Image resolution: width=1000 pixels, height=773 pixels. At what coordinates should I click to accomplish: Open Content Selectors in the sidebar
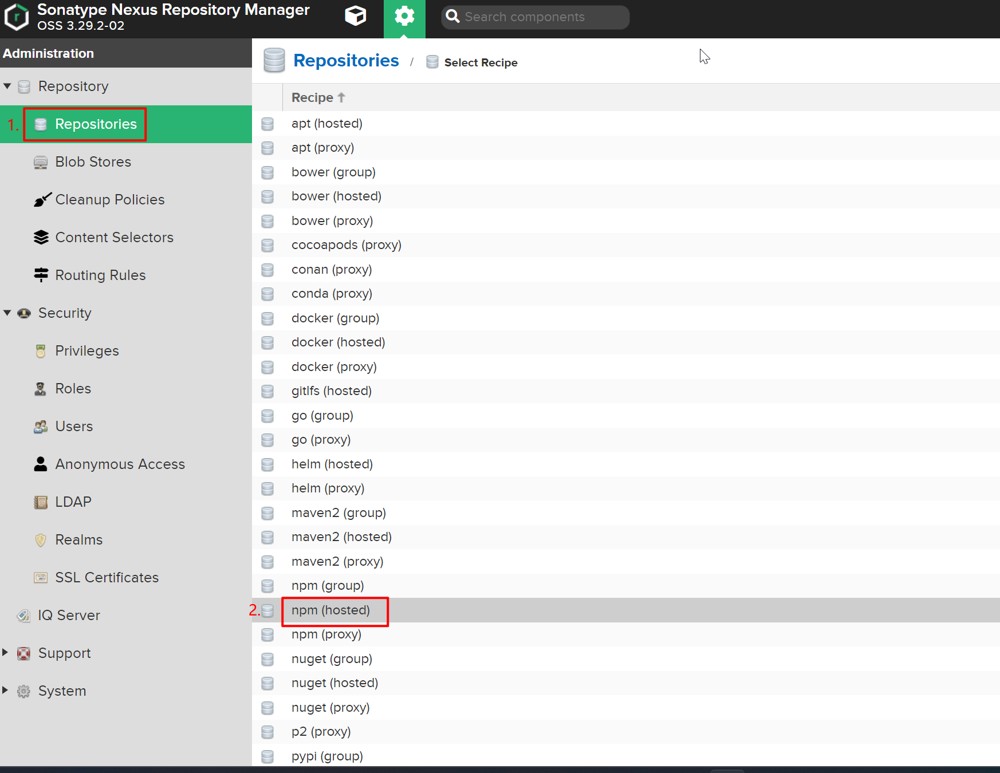(x=114, y=237)
